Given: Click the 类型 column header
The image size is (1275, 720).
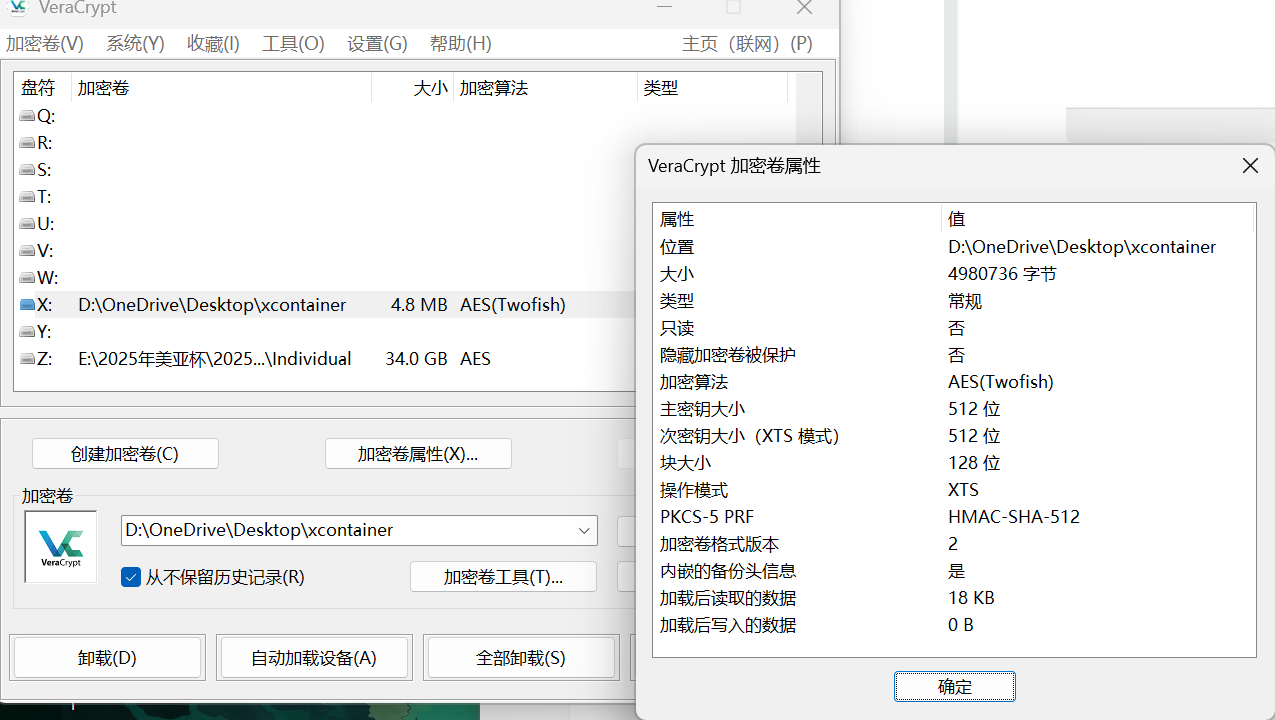Looking at the screenshot, I should (712, 88).
